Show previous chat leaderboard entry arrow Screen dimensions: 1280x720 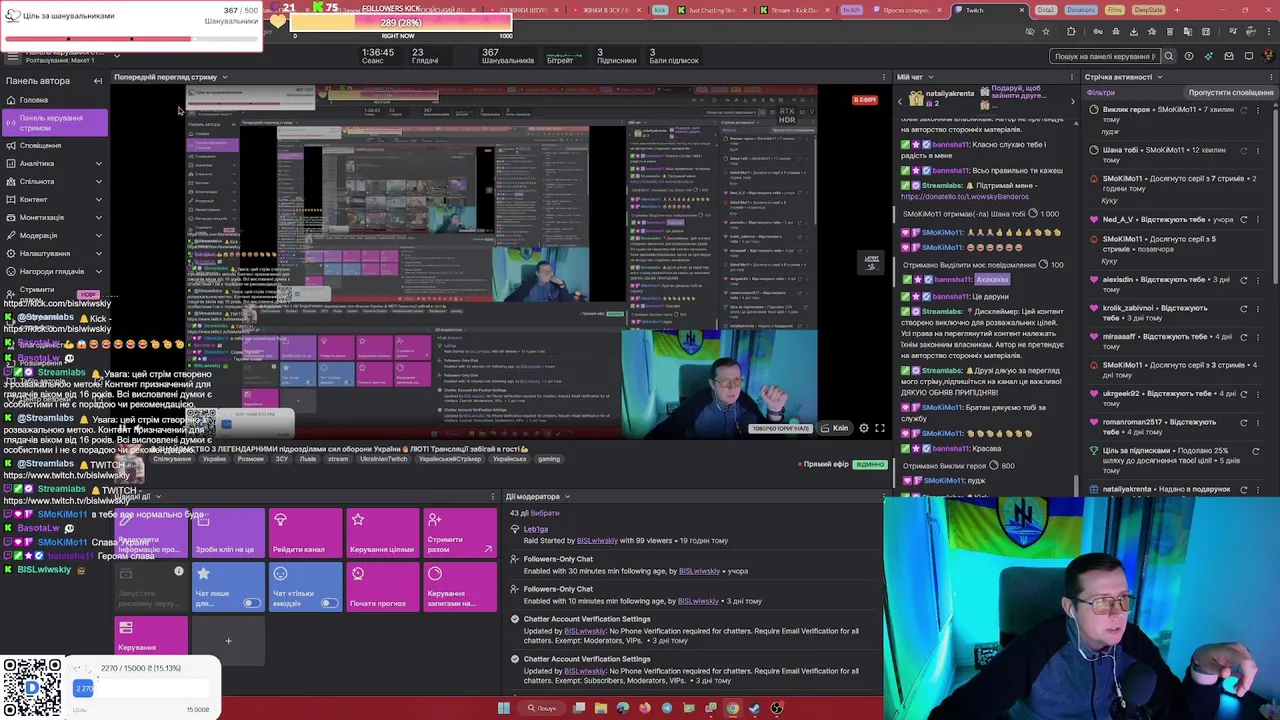[900, 100]
